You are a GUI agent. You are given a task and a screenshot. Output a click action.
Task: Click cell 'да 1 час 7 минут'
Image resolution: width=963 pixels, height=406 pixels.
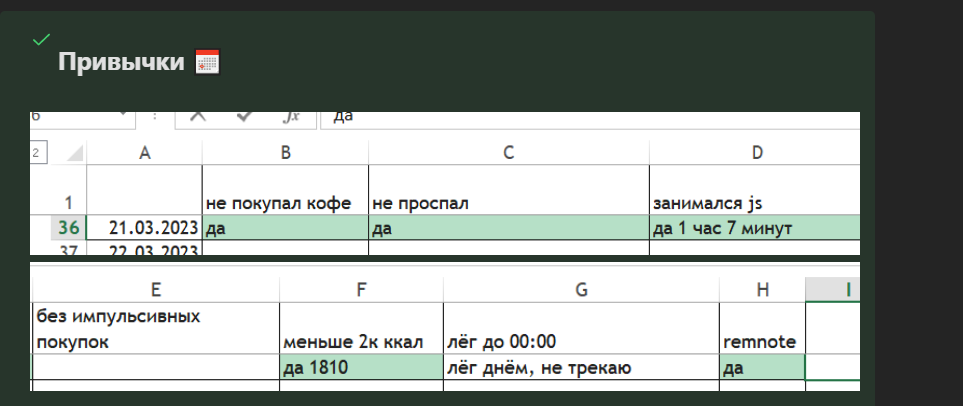point(755,228)
